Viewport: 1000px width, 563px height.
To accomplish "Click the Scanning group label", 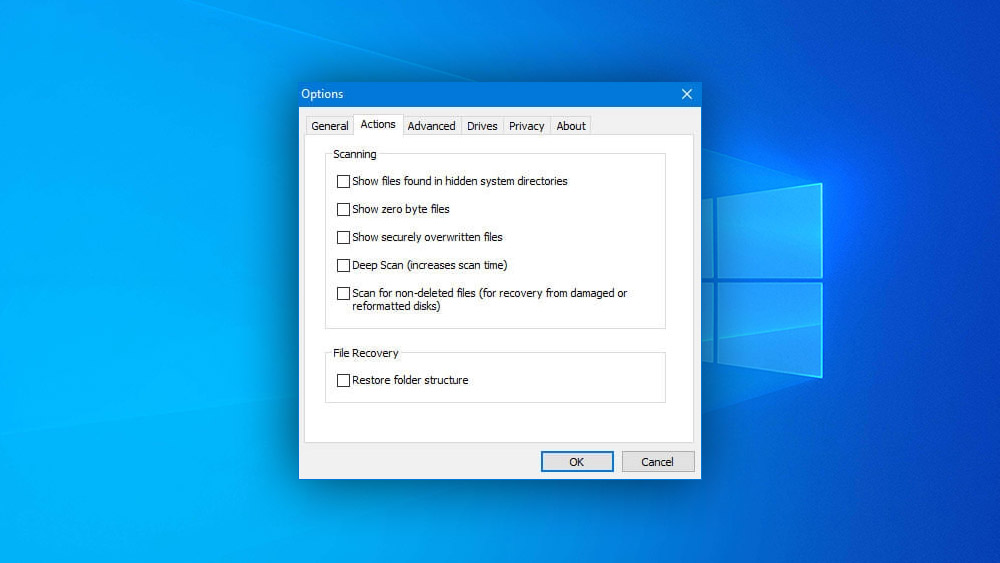I will 355,154.
